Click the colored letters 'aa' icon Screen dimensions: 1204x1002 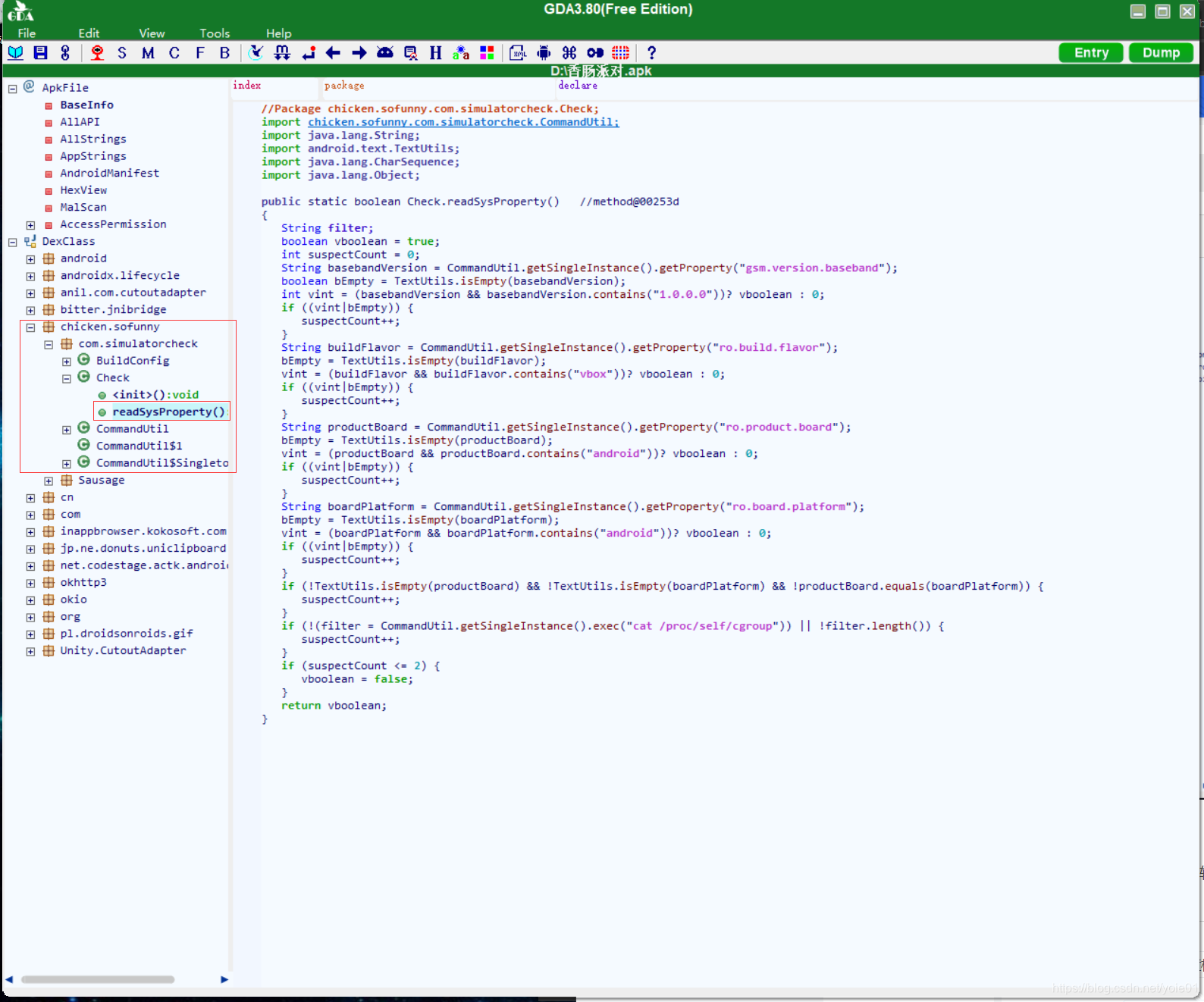[461, 53]
